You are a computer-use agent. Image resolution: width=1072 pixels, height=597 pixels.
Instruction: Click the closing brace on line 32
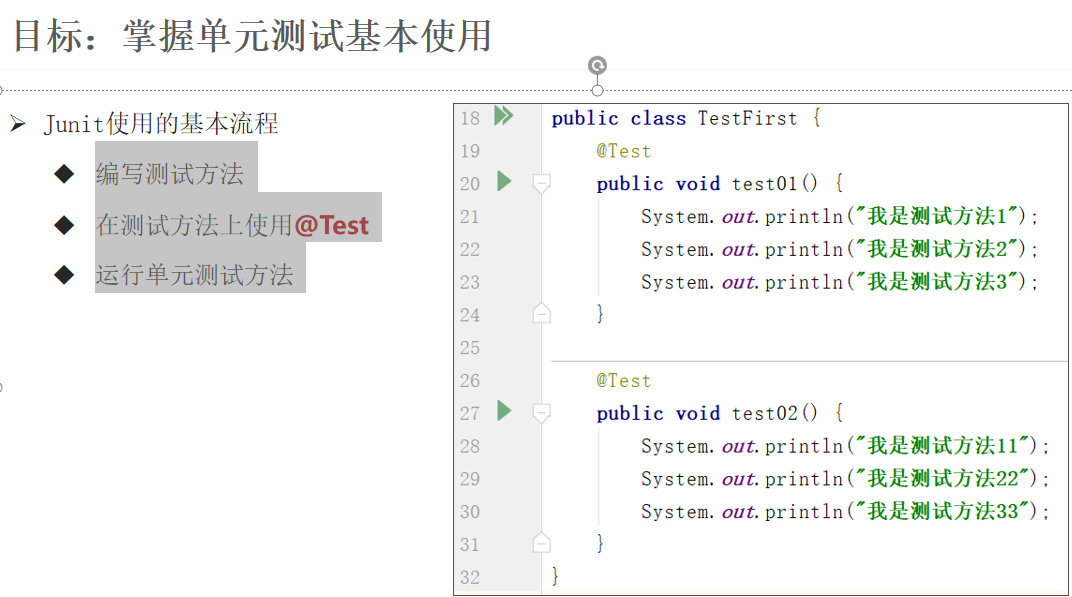[555, 576]
